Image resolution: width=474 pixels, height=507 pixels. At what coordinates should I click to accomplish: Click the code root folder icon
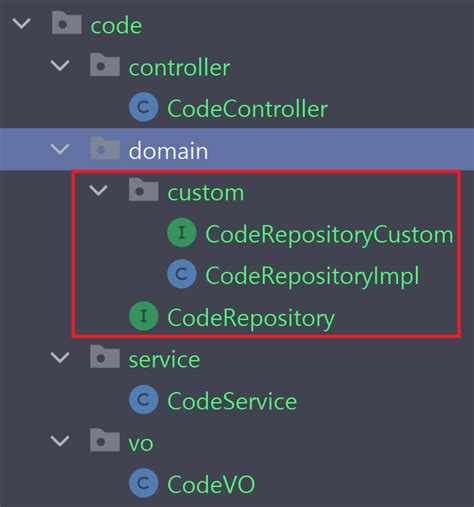click(x=67, y=22)
